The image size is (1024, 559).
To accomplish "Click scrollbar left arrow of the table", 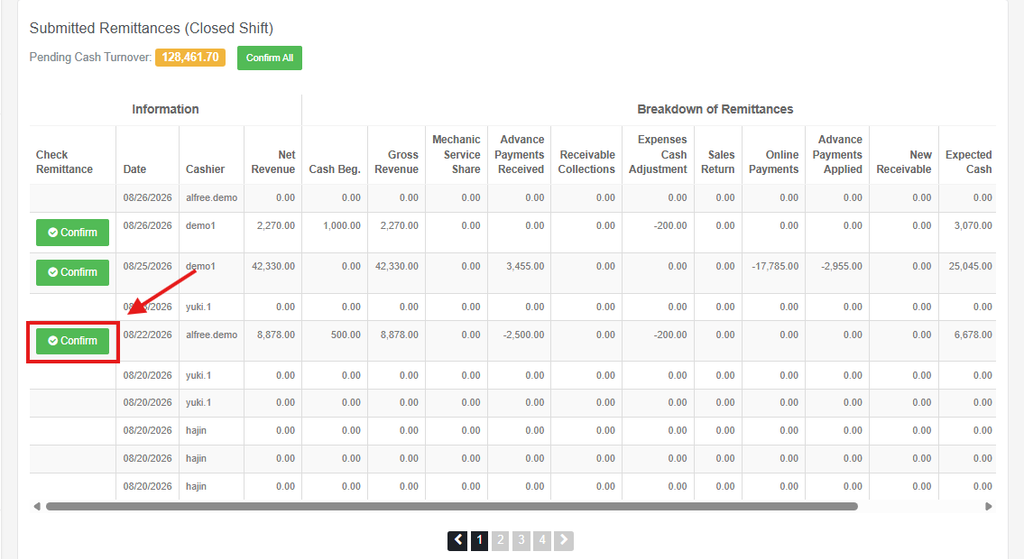I will point(37,506).
